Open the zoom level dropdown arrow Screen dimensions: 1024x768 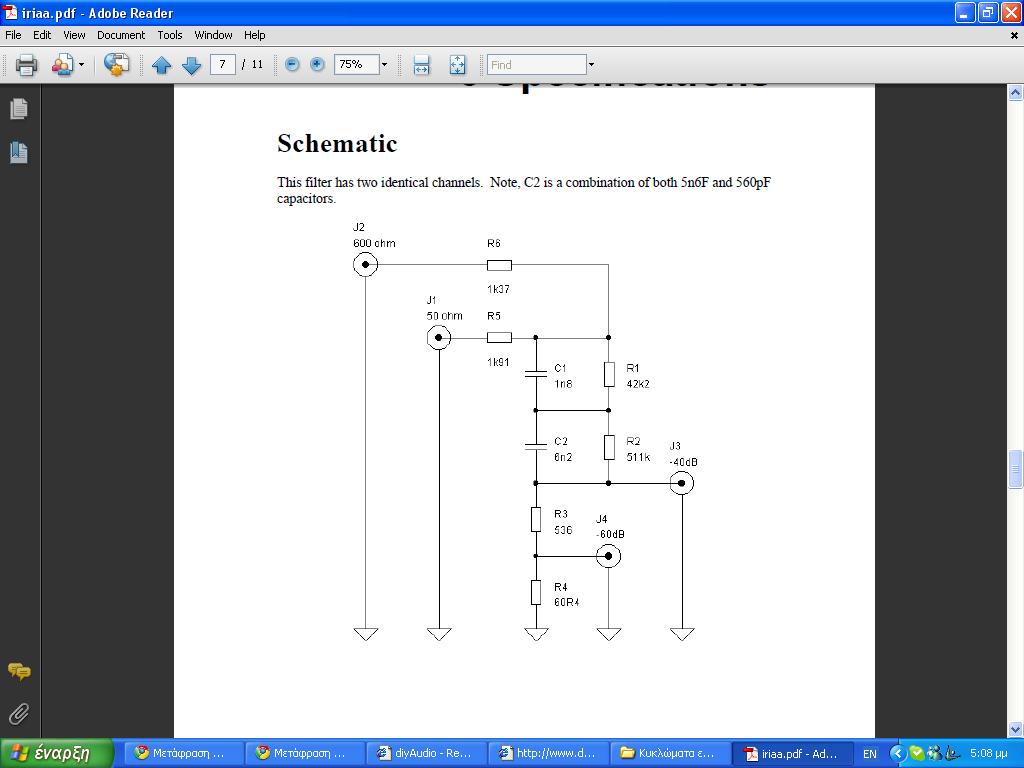click(384, 64)
